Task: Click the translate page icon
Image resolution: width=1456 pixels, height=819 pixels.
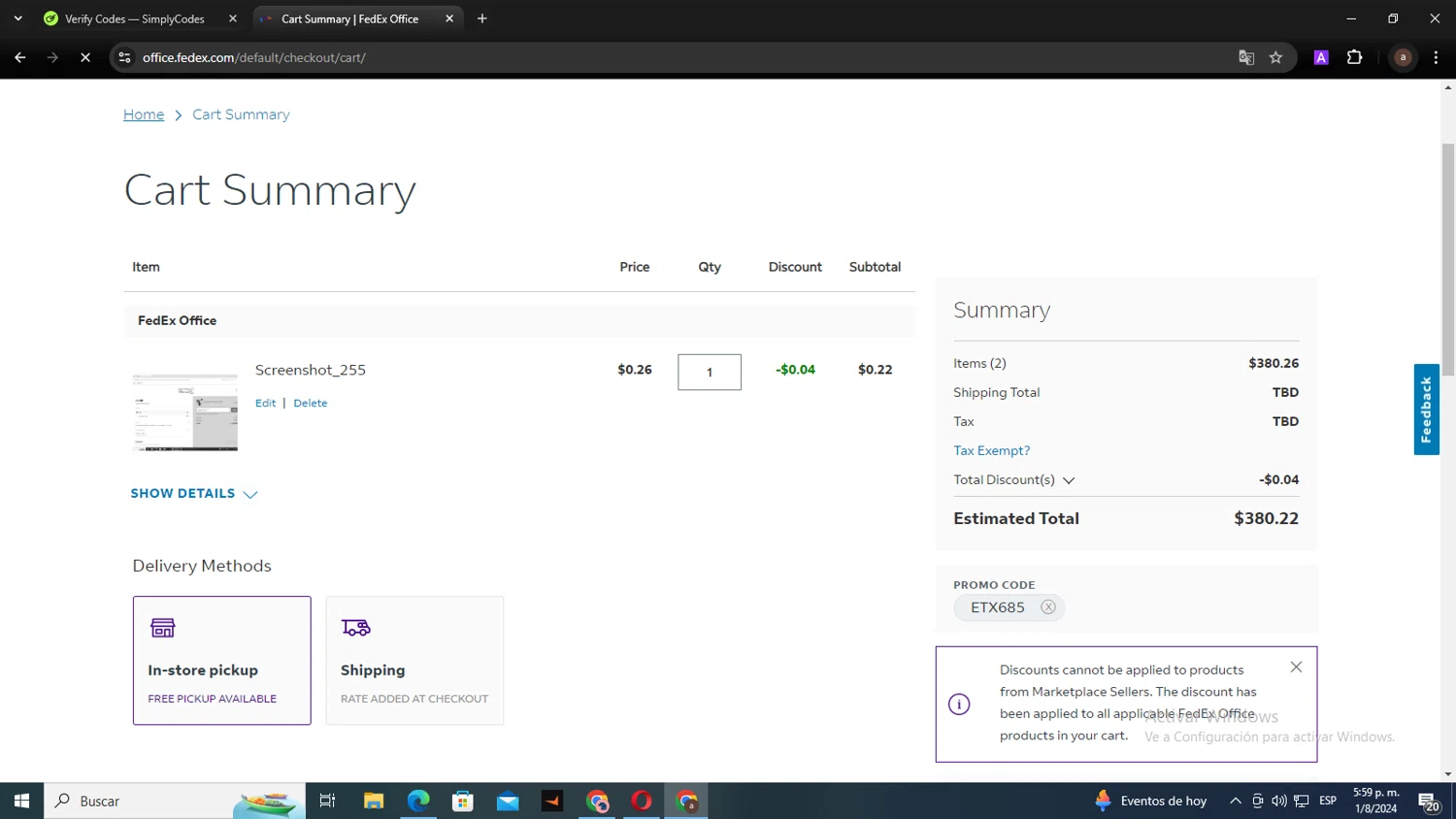Action: click(1246, 57)
